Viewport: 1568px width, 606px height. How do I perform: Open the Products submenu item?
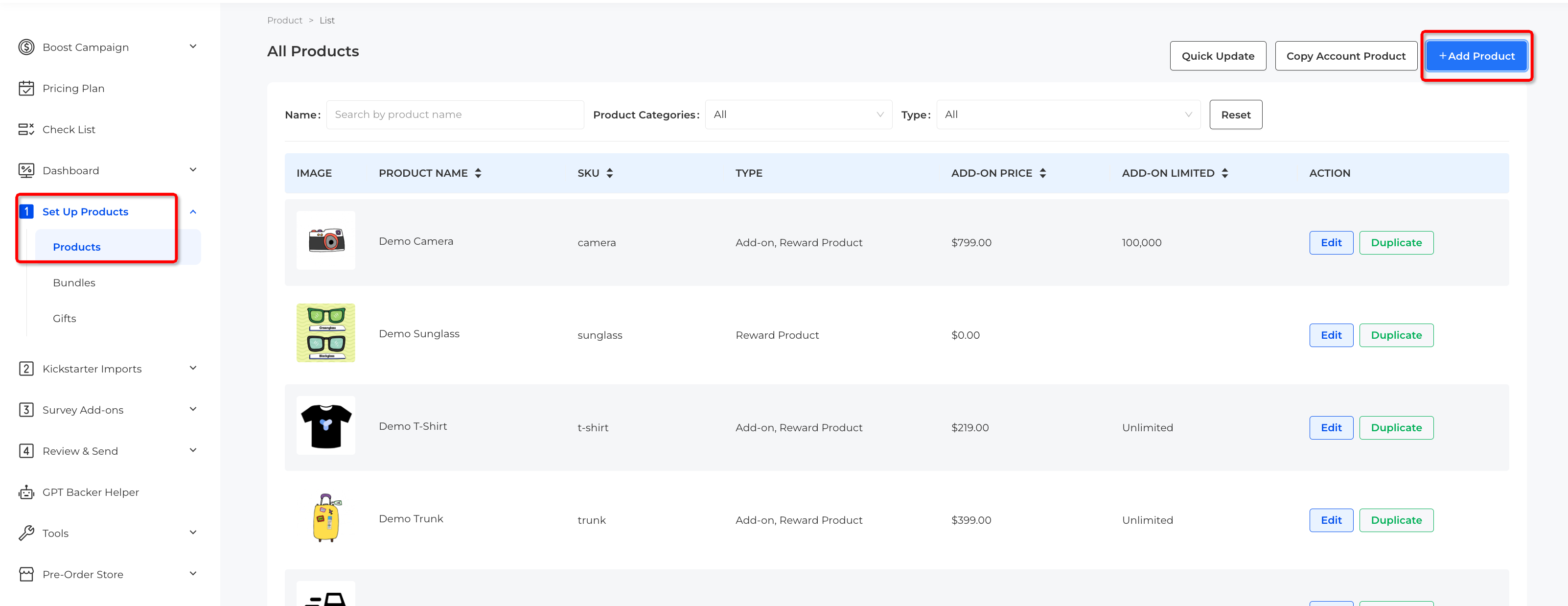tap(117, 247)
